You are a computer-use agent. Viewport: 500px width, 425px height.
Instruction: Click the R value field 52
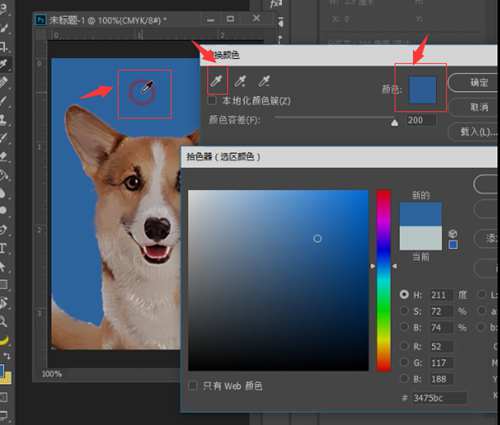tap(441, 347)
